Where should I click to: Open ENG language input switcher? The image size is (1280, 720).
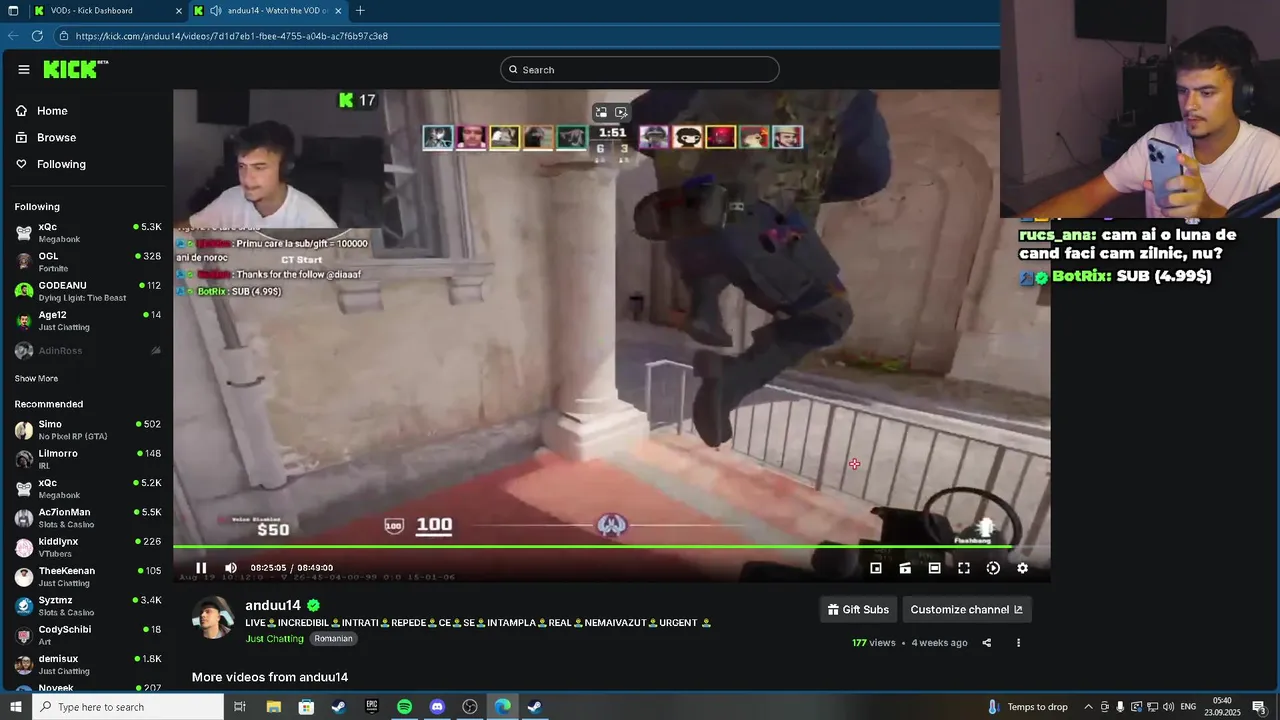pos(1188,707)
